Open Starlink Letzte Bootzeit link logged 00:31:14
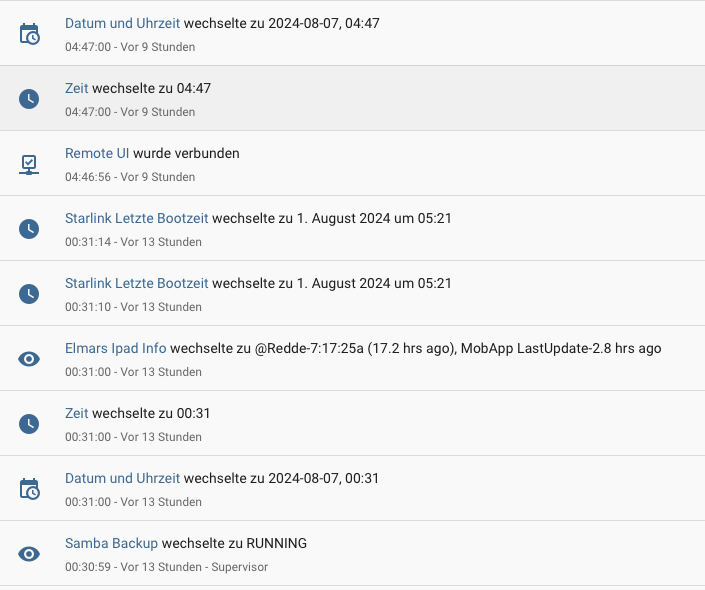 coord(137,218)
